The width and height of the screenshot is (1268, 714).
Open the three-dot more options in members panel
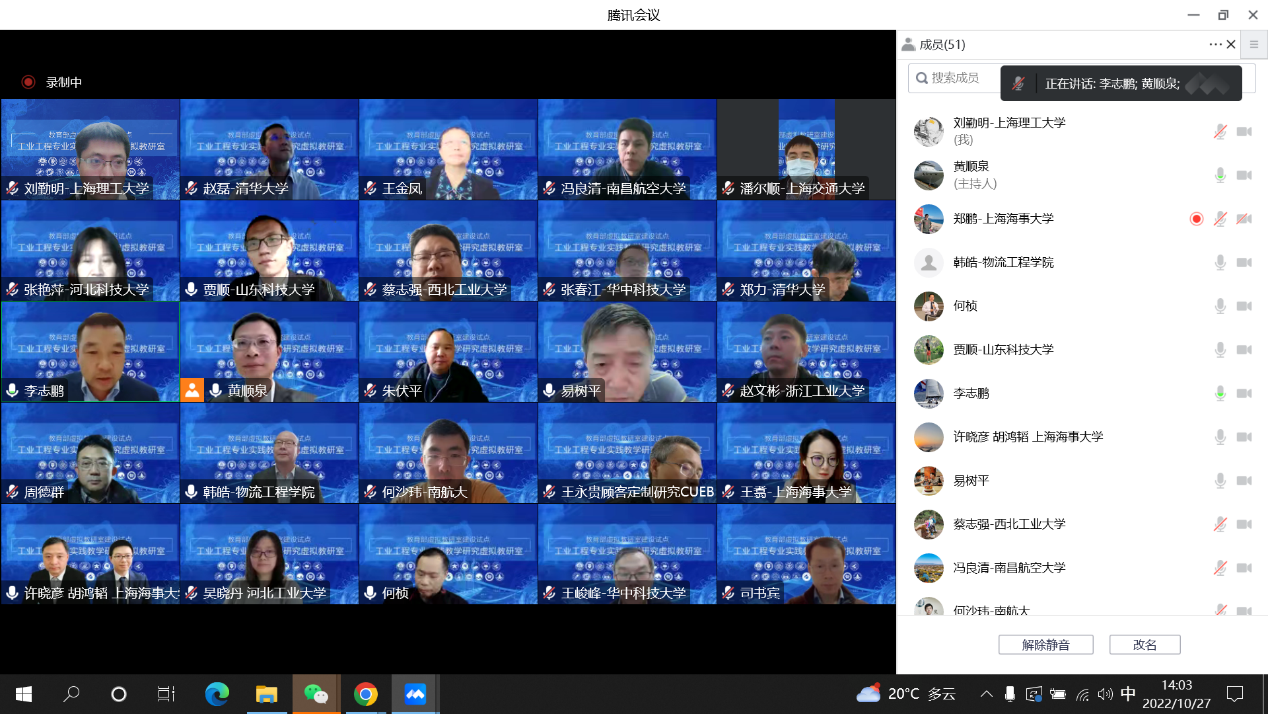coord(1215,44)
